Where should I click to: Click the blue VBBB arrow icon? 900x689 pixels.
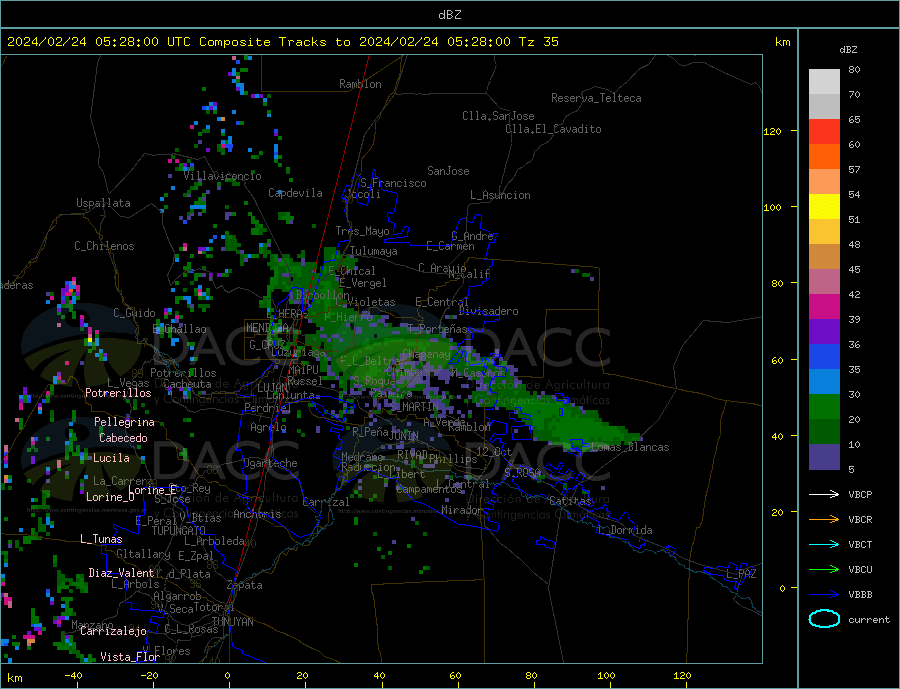[x=825, y=594]
